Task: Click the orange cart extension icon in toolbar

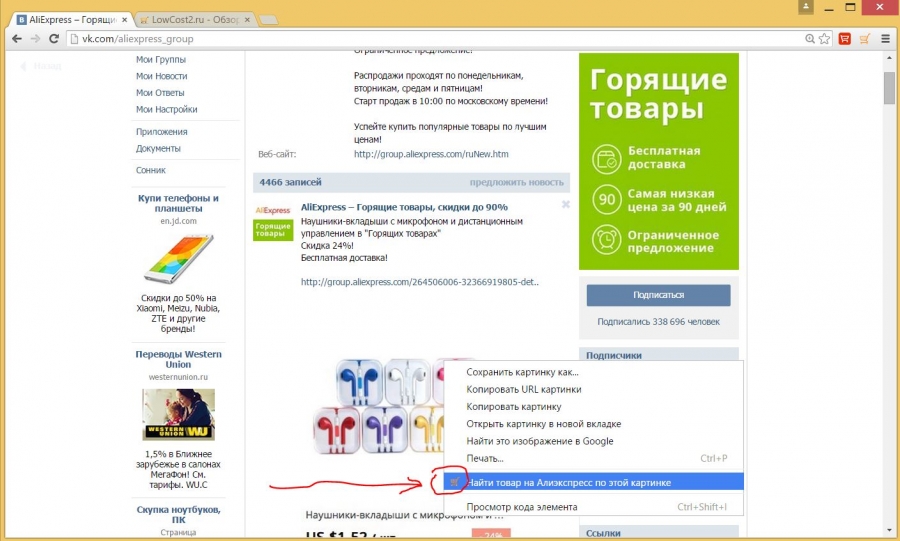Action: pyautogui.click(x=864, y=39)
